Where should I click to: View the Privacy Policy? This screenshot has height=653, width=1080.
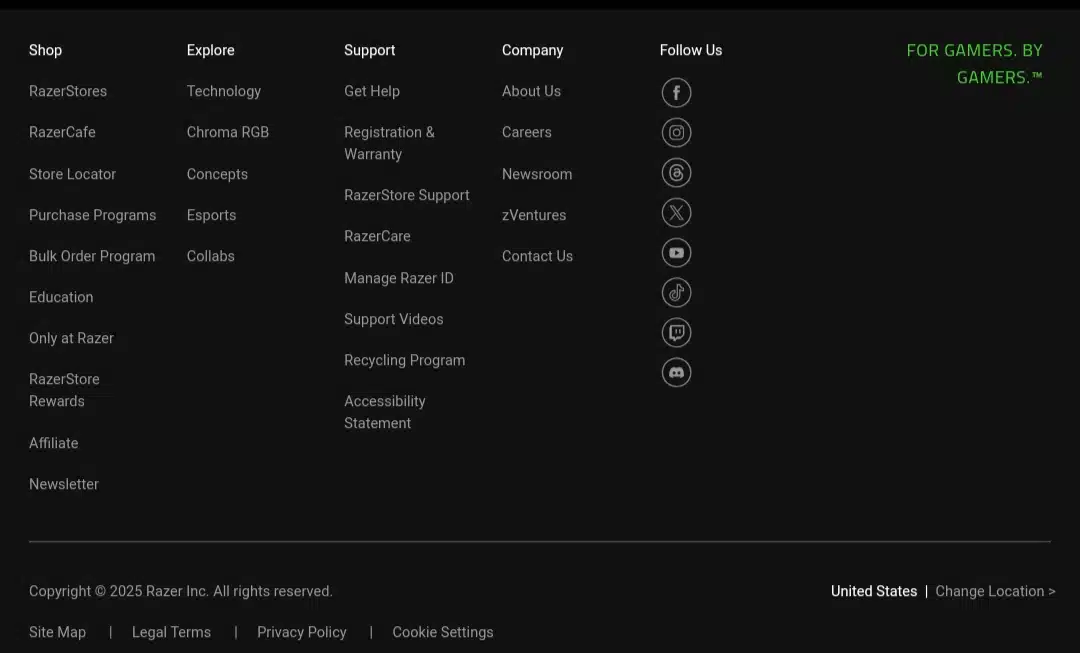(x=302, y=632)
